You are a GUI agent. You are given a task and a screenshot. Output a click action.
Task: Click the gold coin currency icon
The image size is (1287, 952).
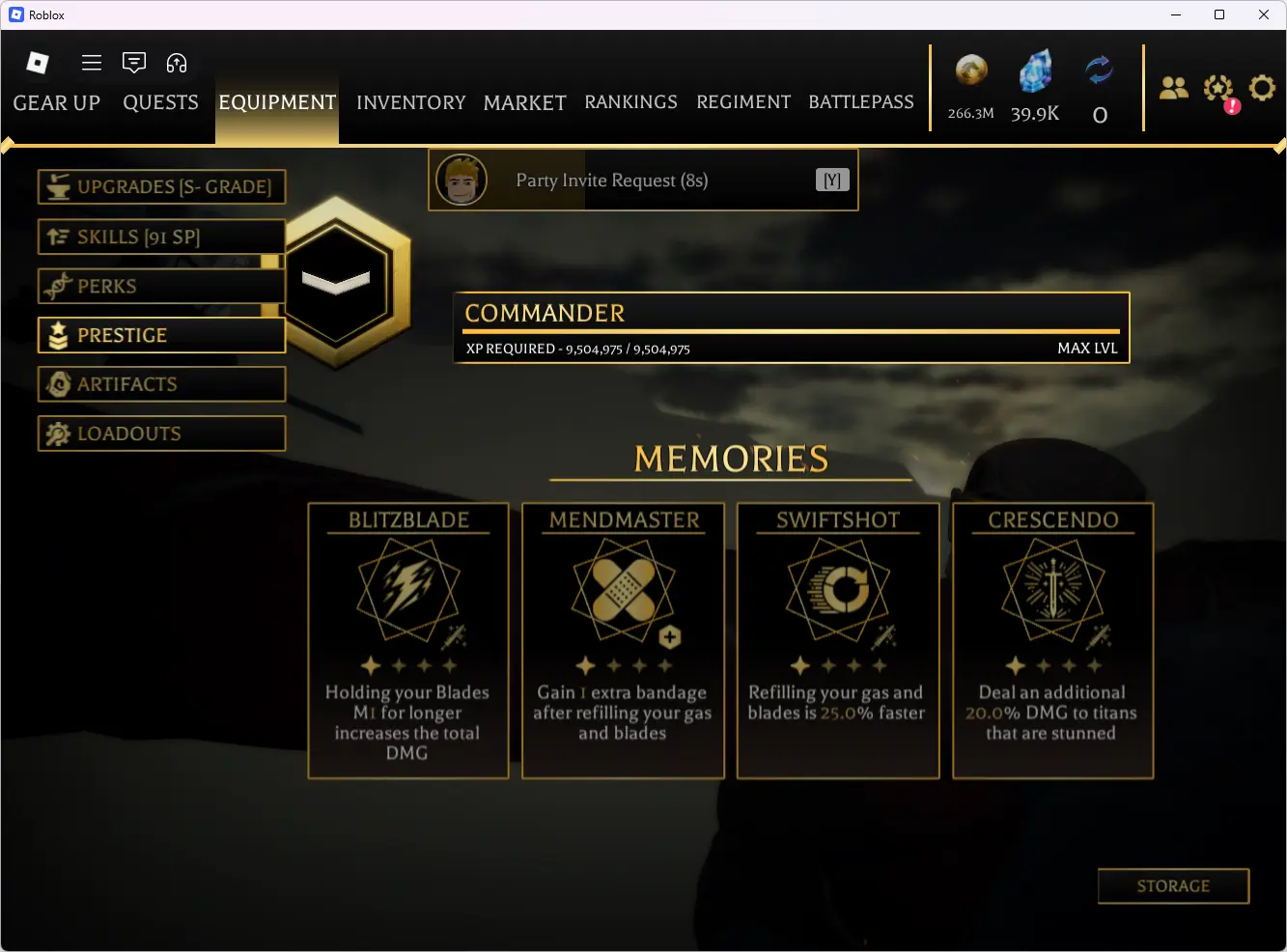coord(971,70)
